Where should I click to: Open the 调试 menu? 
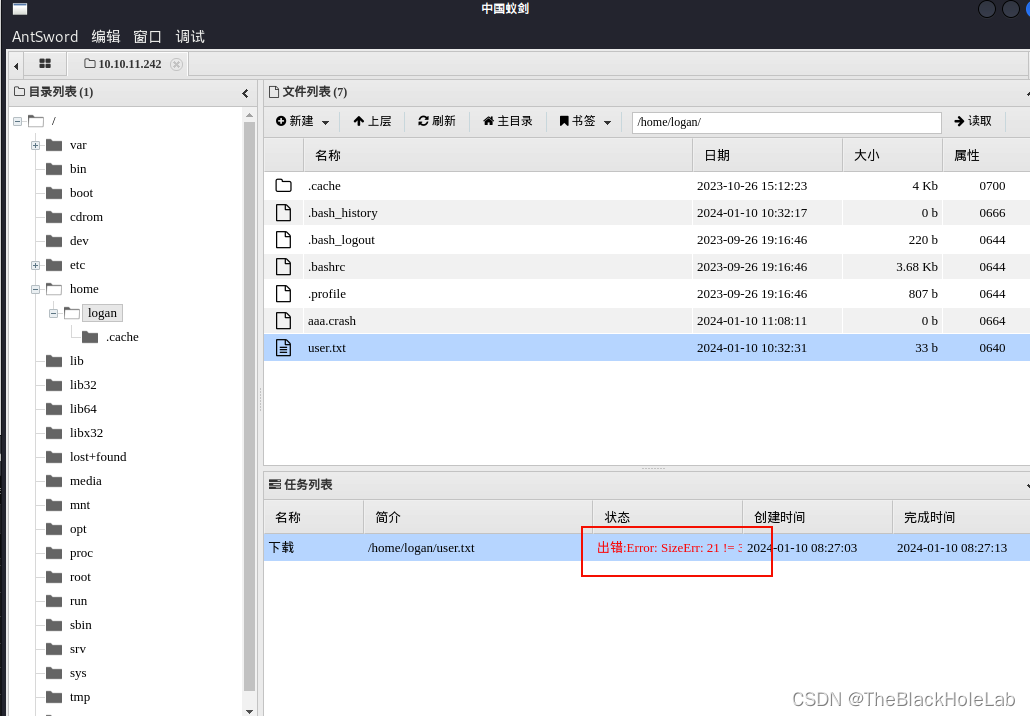tap(189, 37)
